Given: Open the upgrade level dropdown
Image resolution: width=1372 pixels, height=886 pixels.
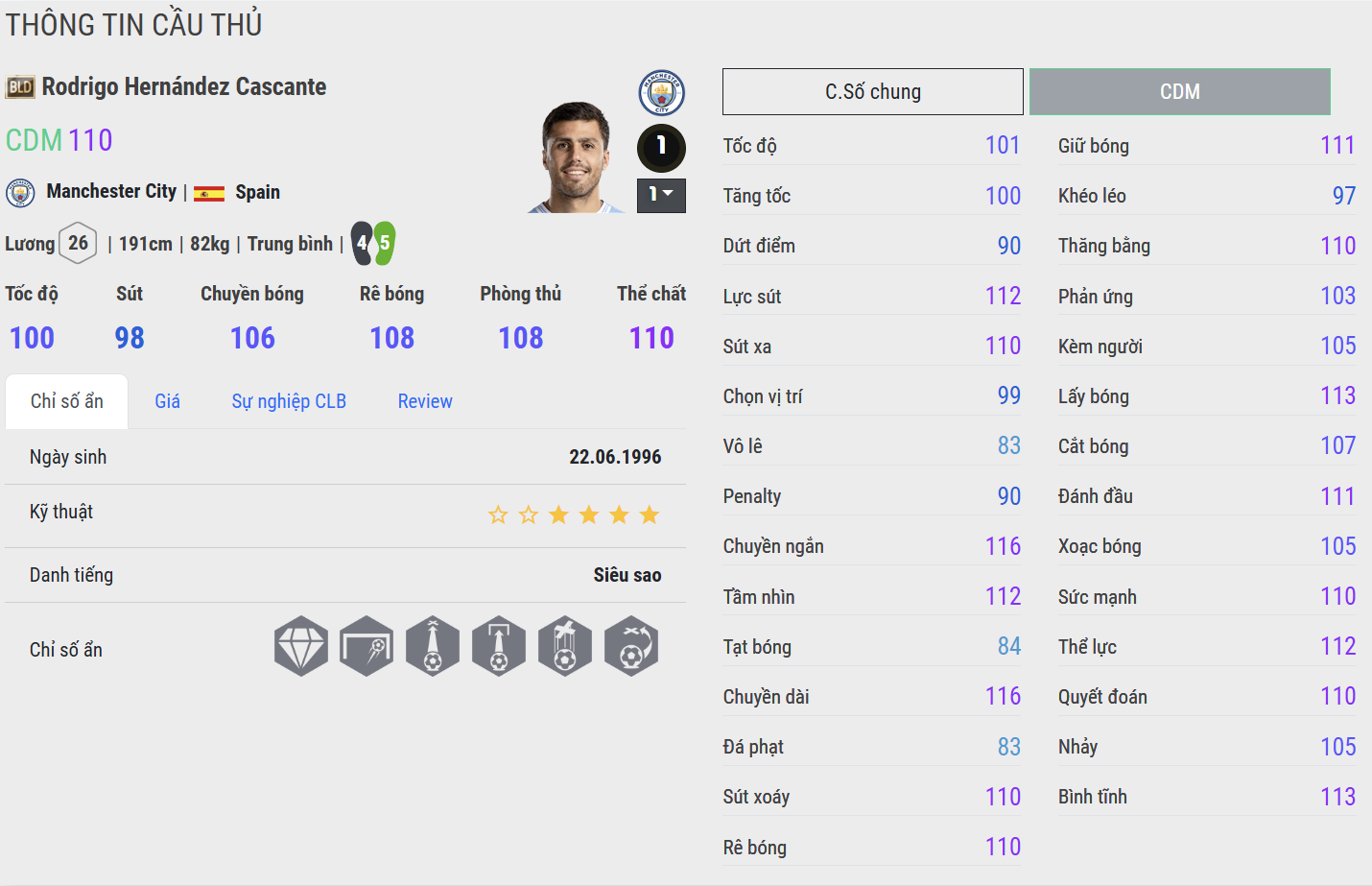Looking at the screenshot, I should (x=661, y=195).
